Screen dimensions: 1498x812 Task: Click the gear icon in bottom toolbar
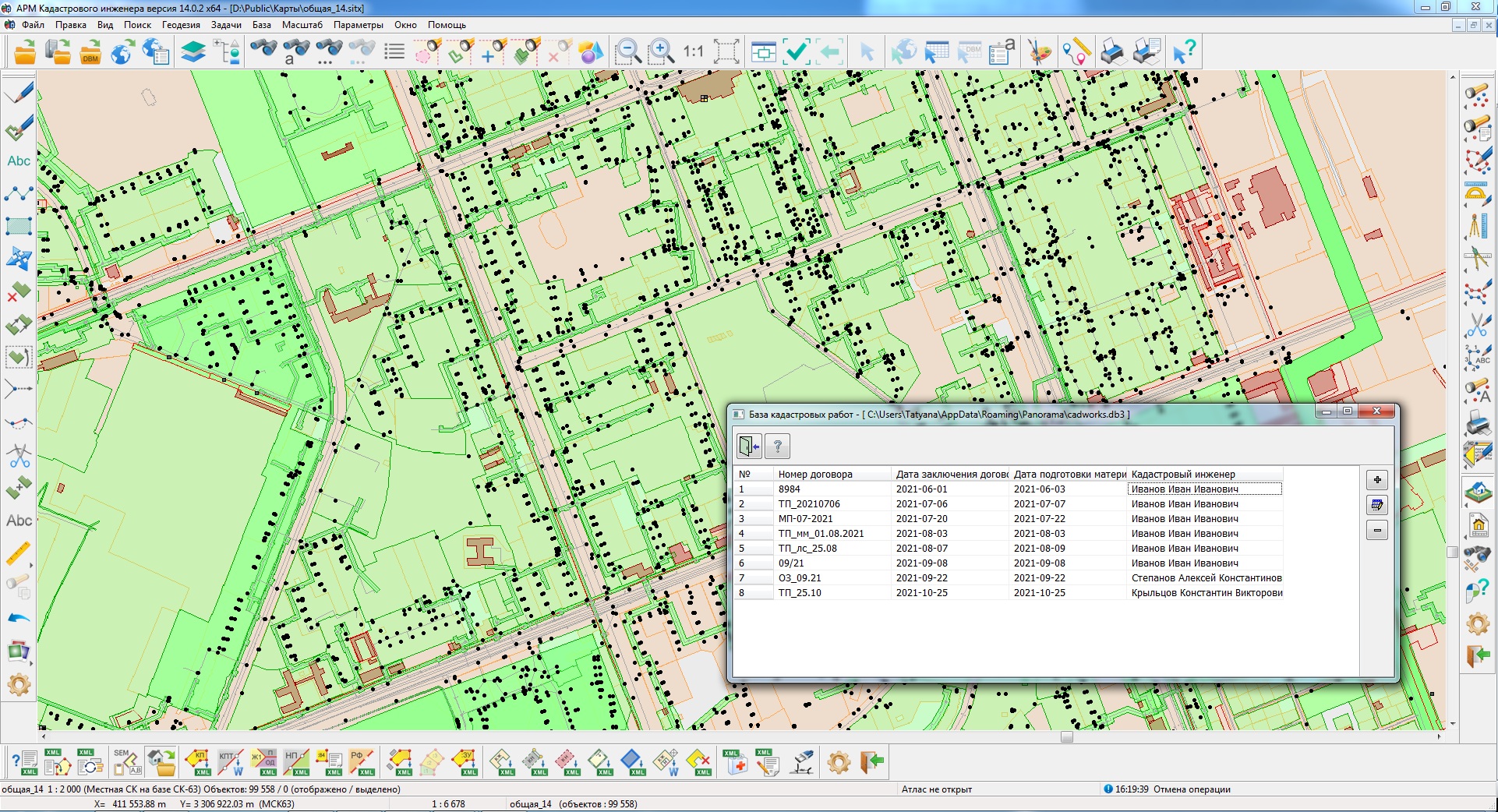[x=839, y=762]
